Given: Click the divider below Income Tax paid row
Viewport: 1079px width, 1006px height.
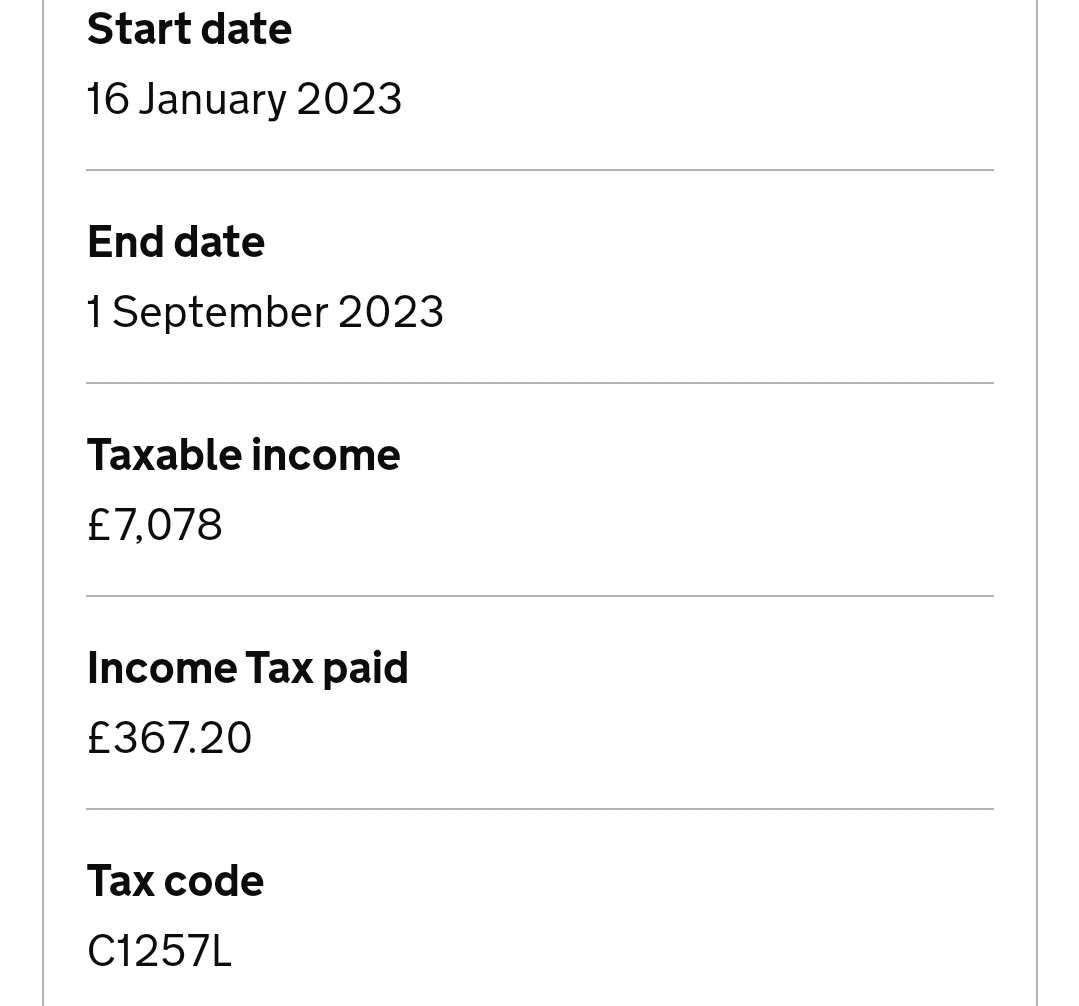Looking at the screenshot, I should click(x=540, y=810).
